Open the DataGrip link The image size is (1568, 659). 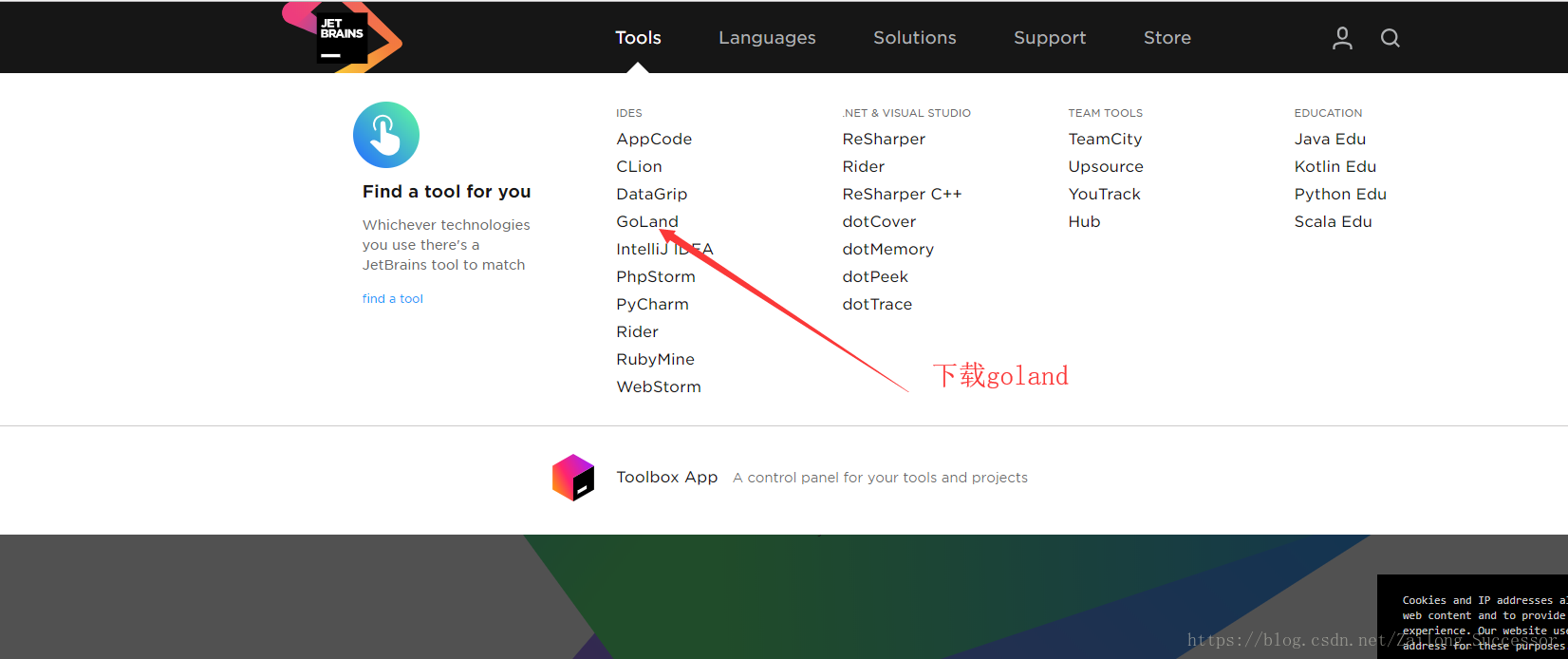click(651, 194)
